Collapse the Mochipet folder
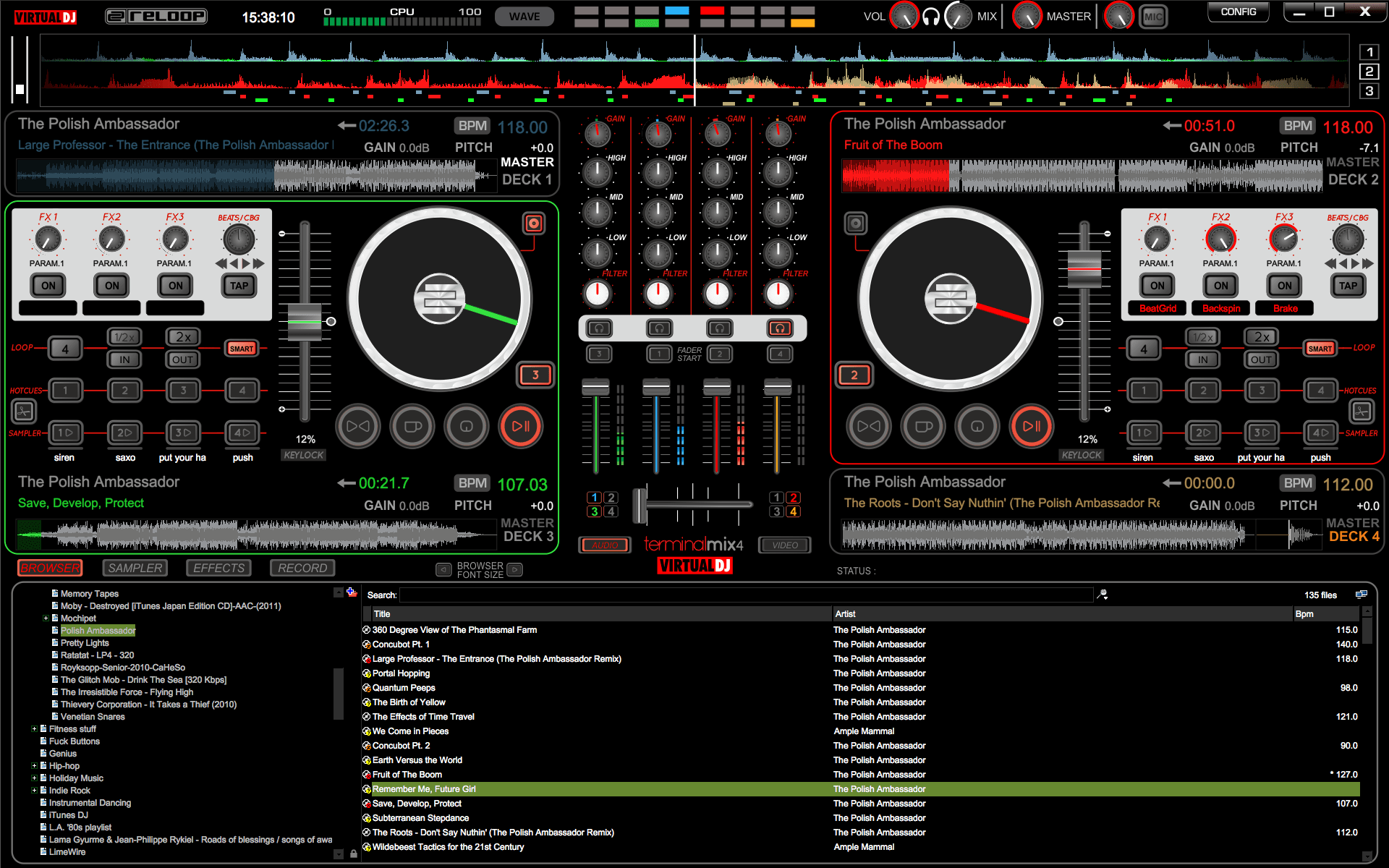This screenshot has height=868, width=1389. (x=46, y=618)
